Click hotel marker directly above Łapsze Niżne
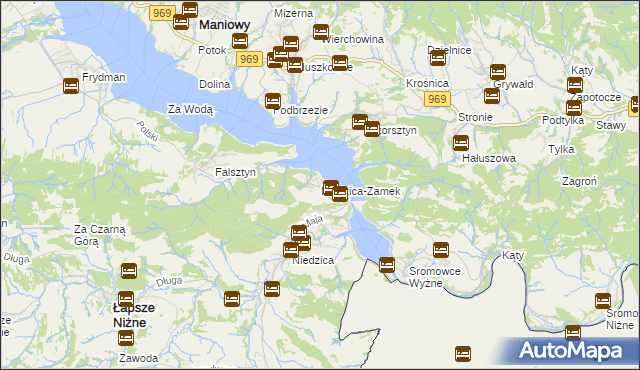 point(126,299)
